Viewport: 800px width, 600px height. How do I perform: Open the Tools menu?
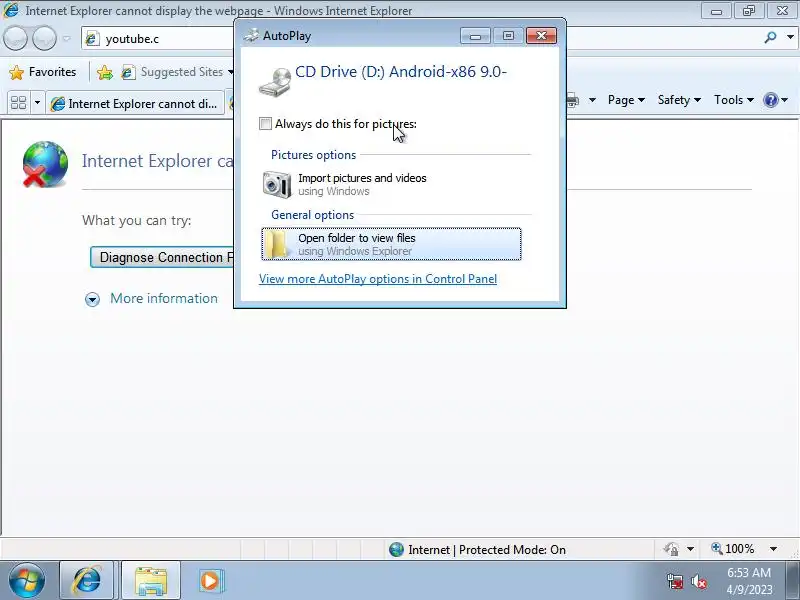click(x=733, y=100)
